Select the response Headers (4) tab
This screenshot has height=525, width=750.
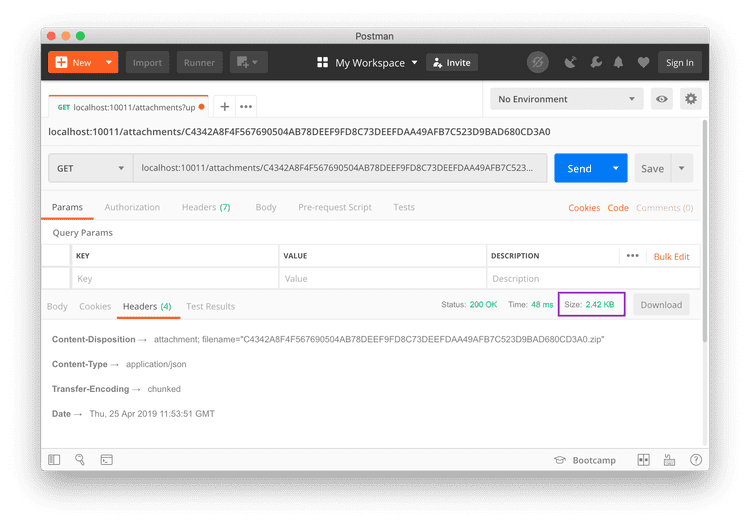tap(147, 306)
